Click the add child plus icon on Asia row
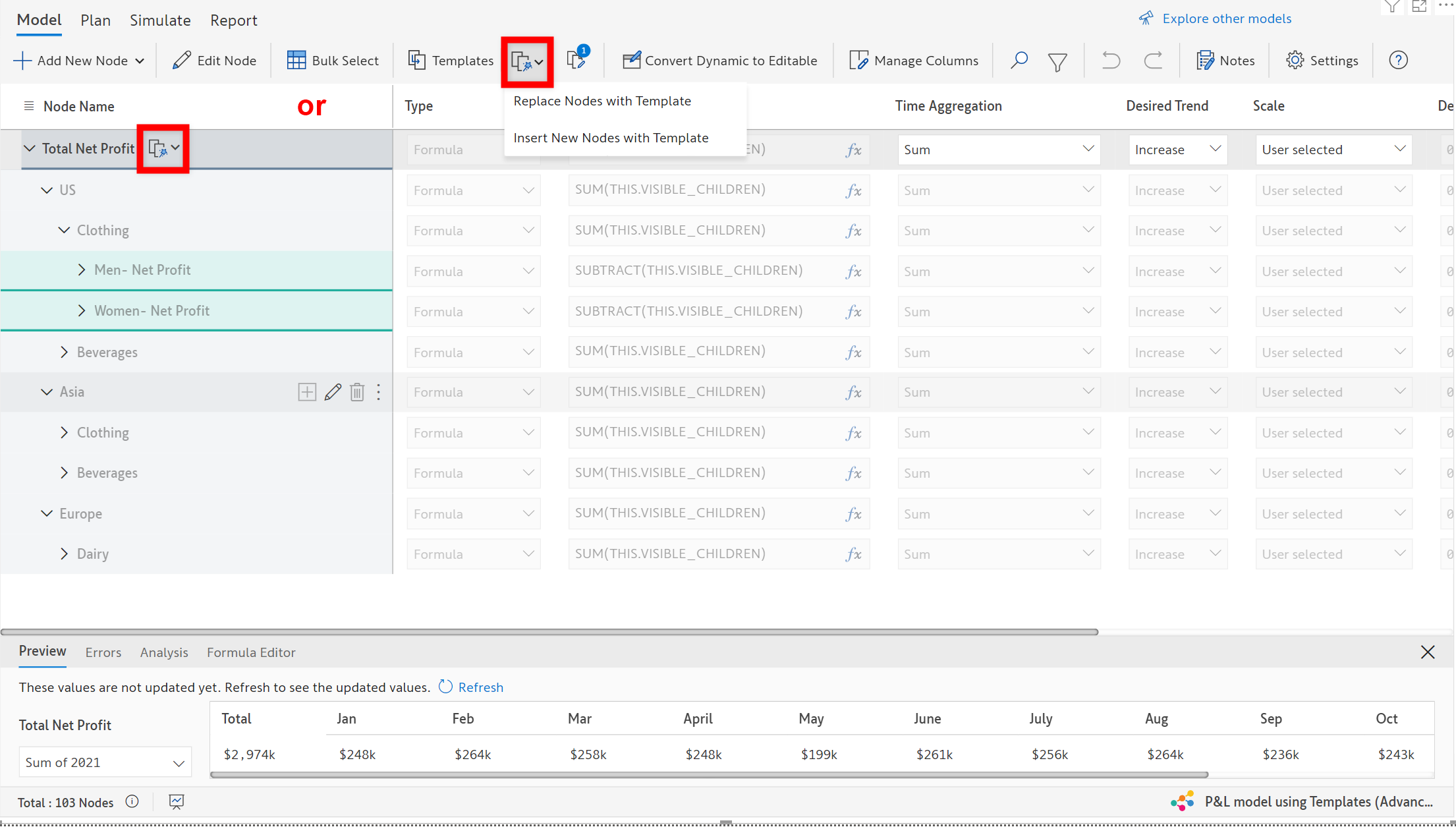 (x=307, y=392)
